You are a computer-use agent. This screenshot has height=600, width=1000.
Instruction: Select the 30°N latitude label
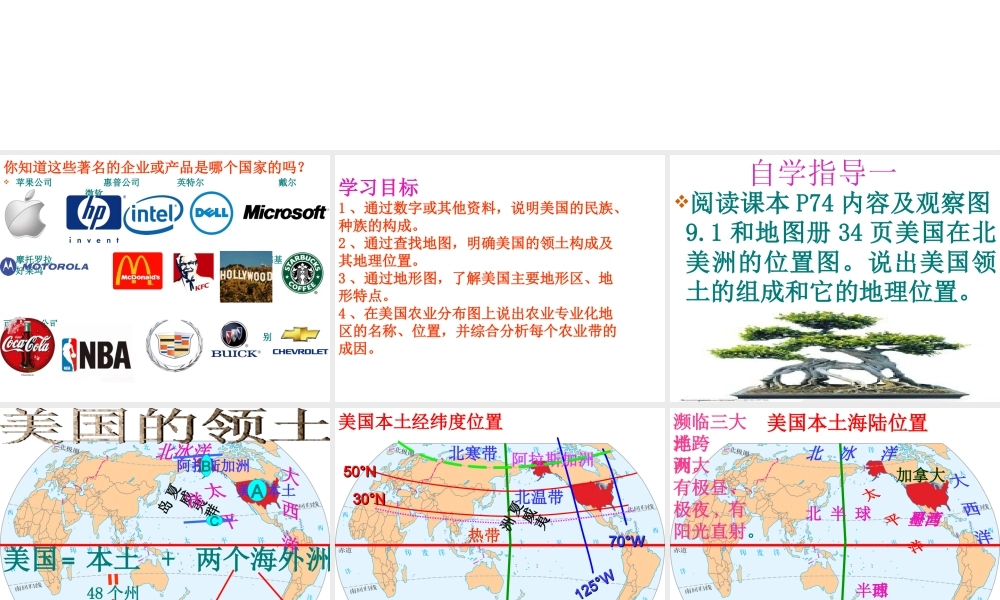369,499
